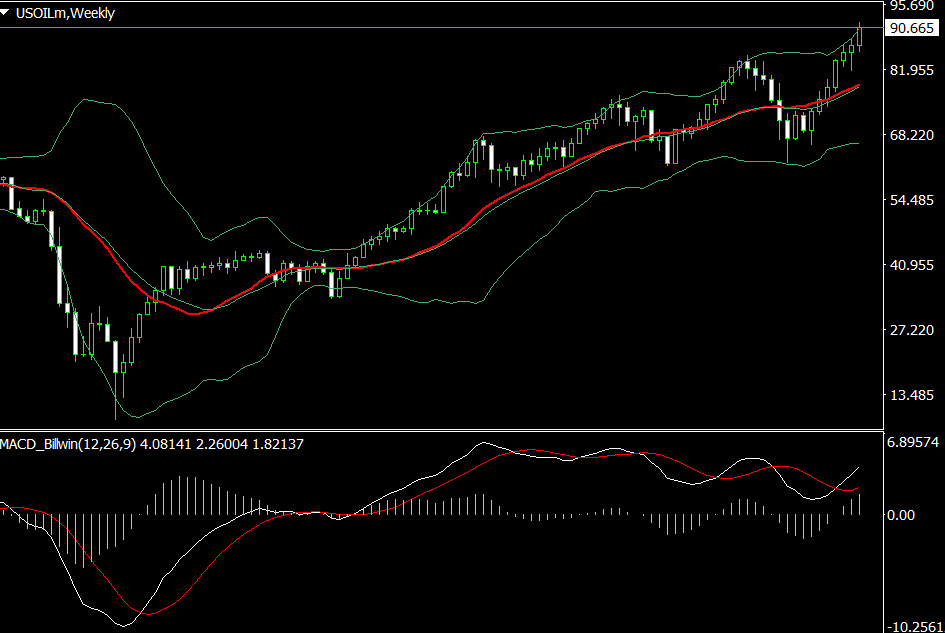Click the 27.220 price scale value
This screenshot has width=945, height=633.
(x=912, y=330)
